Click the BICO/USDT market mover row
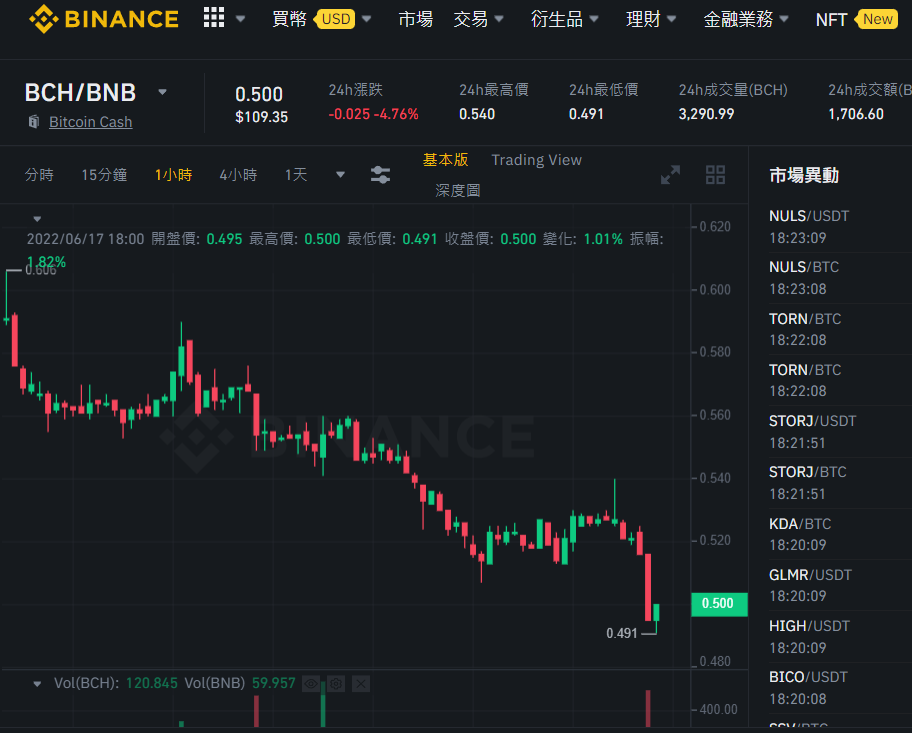The width and height of the screenshot is (912, 733). tap(840, 688)
